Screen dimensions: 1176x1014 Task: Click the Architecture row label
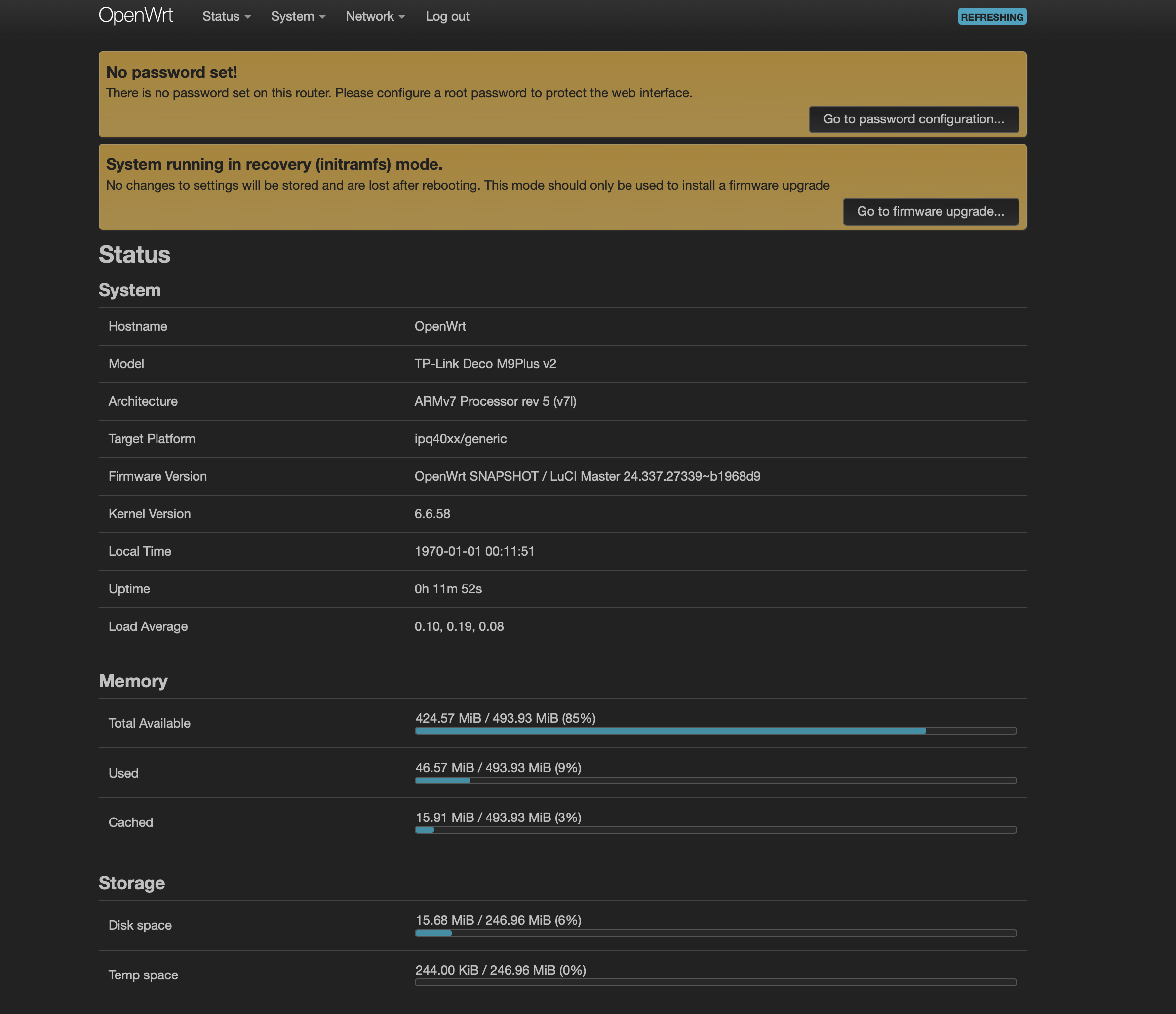click(x=143, y=401)
